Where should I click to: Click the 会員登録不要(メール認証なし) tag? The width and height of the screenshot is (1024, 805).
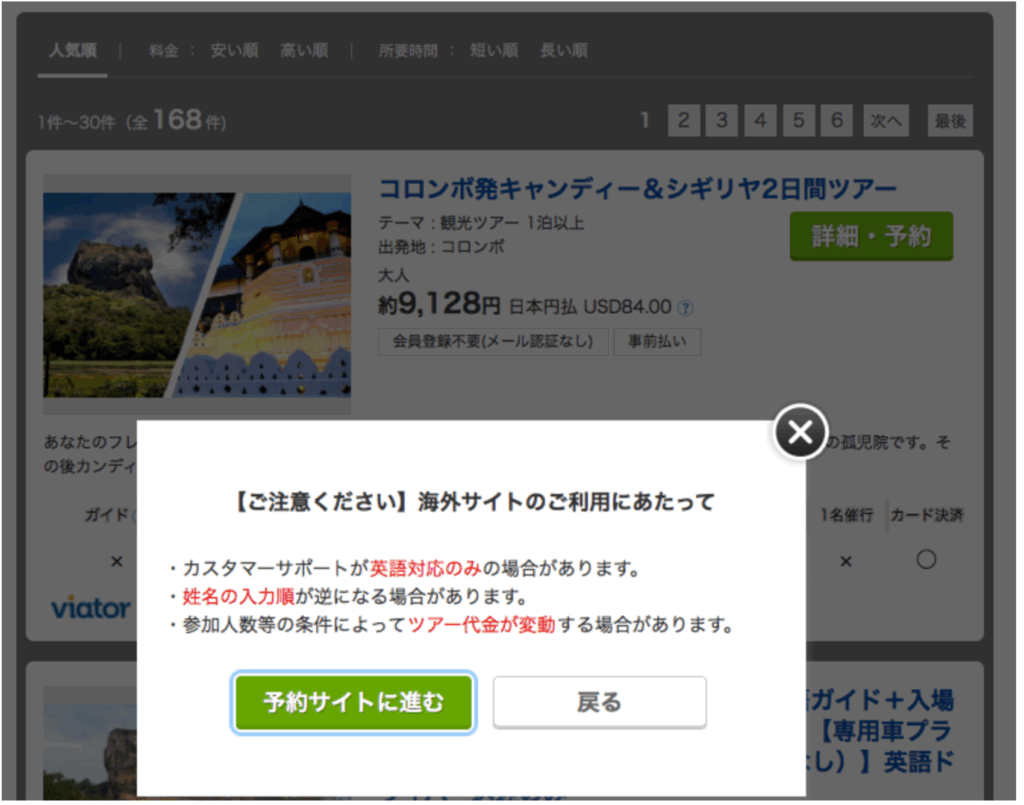click(493, 341)
